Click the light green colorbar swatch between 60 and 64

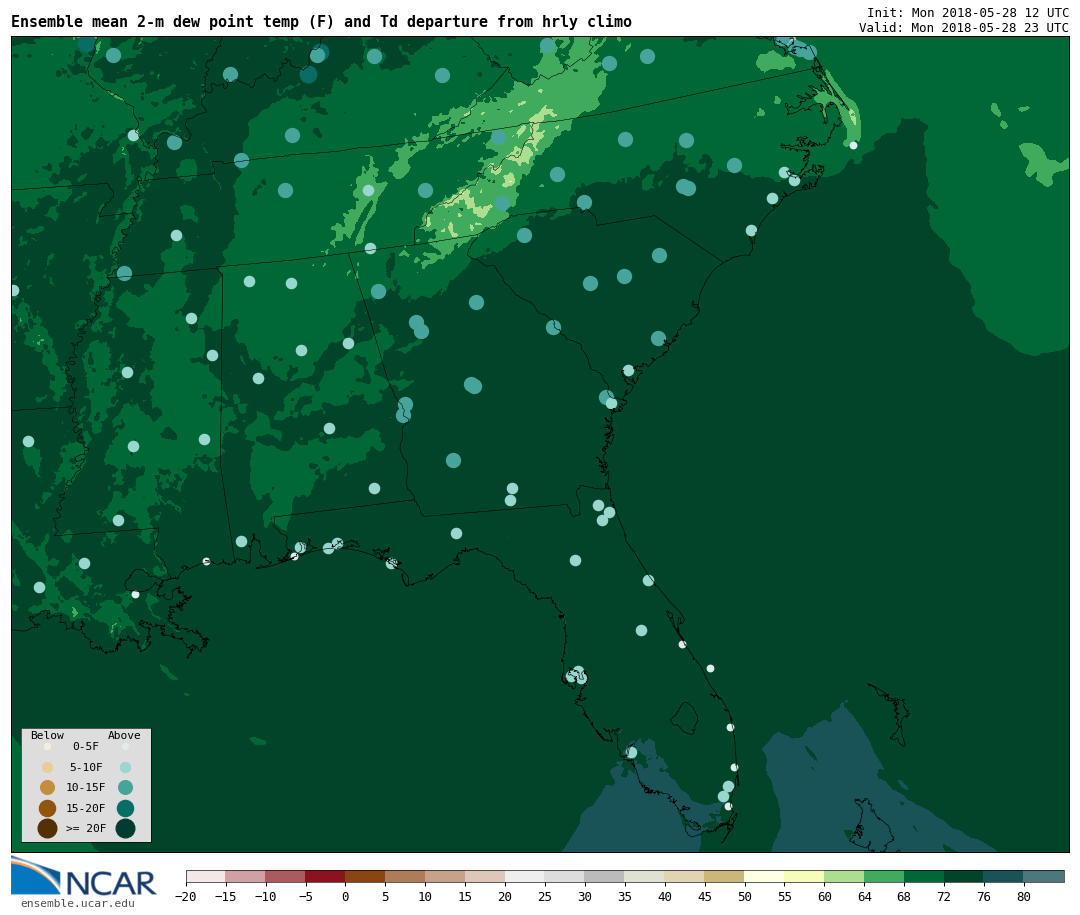(x=844, y=876)
